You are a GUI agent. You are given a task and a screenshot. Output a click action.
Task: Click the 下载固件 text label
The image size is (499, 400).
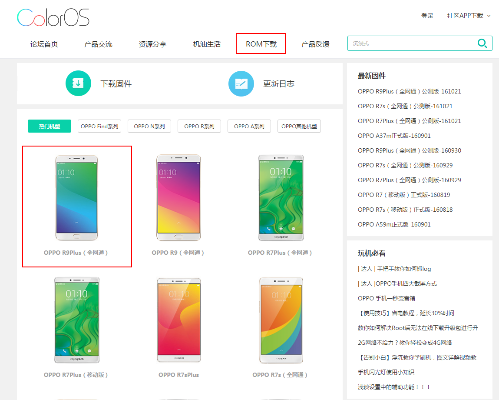[x=116, y=83]
